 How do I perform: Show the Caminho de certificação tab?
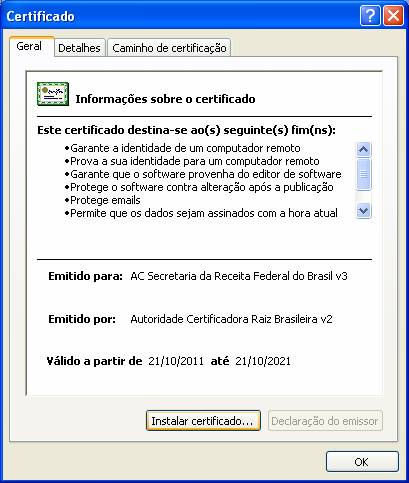tap(169, 48)
